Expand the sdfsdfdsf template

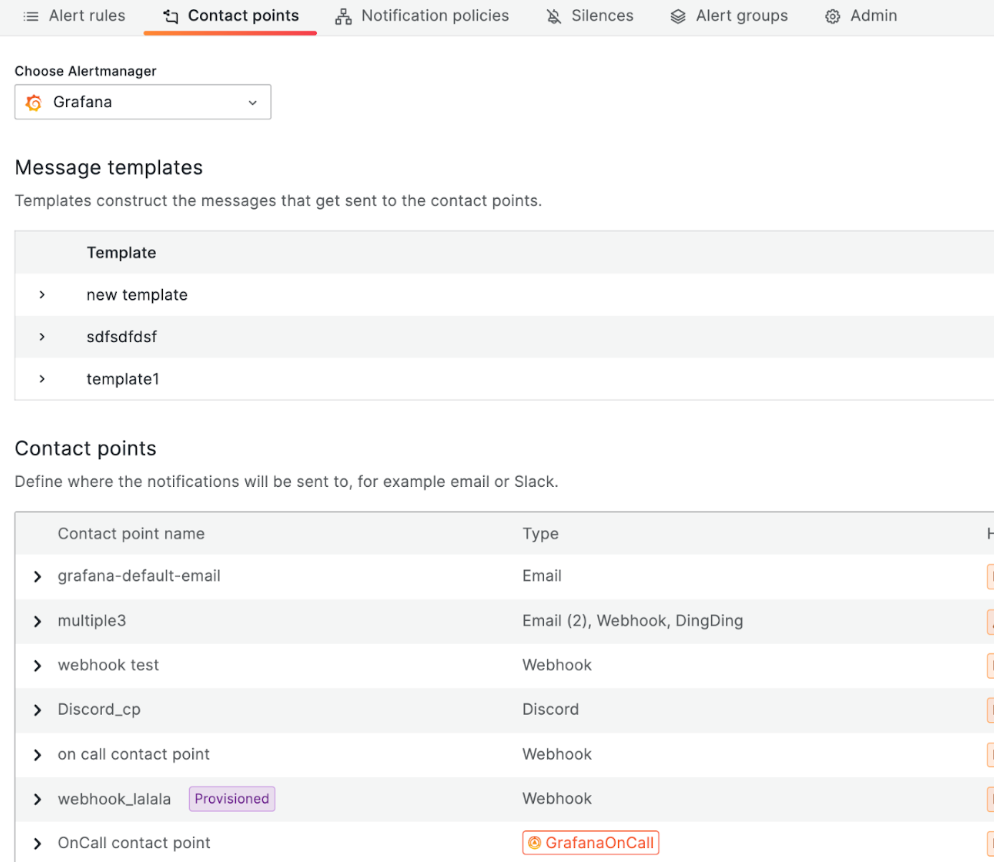point(41,337)
